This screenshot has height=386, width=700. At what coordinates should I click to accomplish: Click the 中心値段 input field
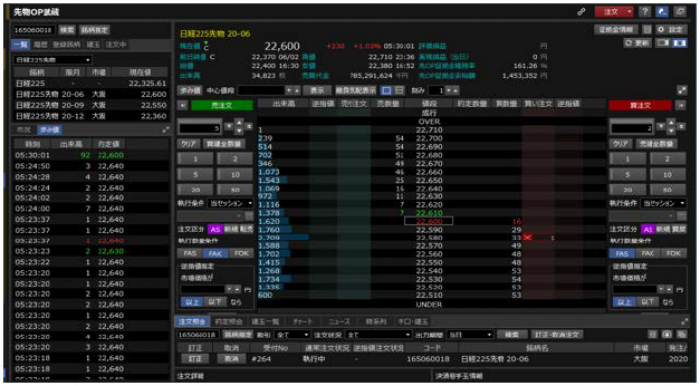(x=261, y=90)
